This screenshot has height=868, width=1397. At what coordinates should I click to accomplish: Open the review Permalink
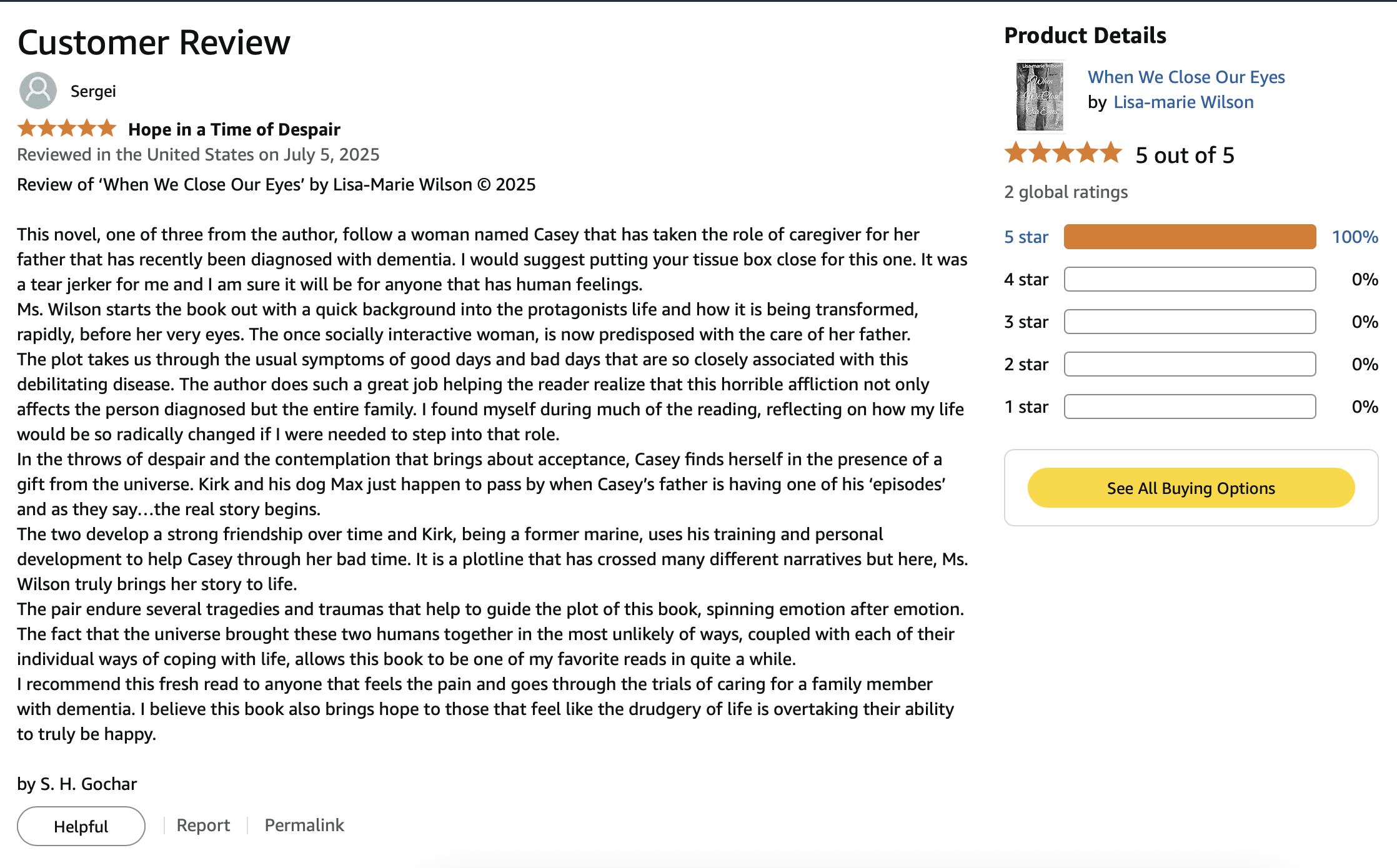tap(304, 826)
